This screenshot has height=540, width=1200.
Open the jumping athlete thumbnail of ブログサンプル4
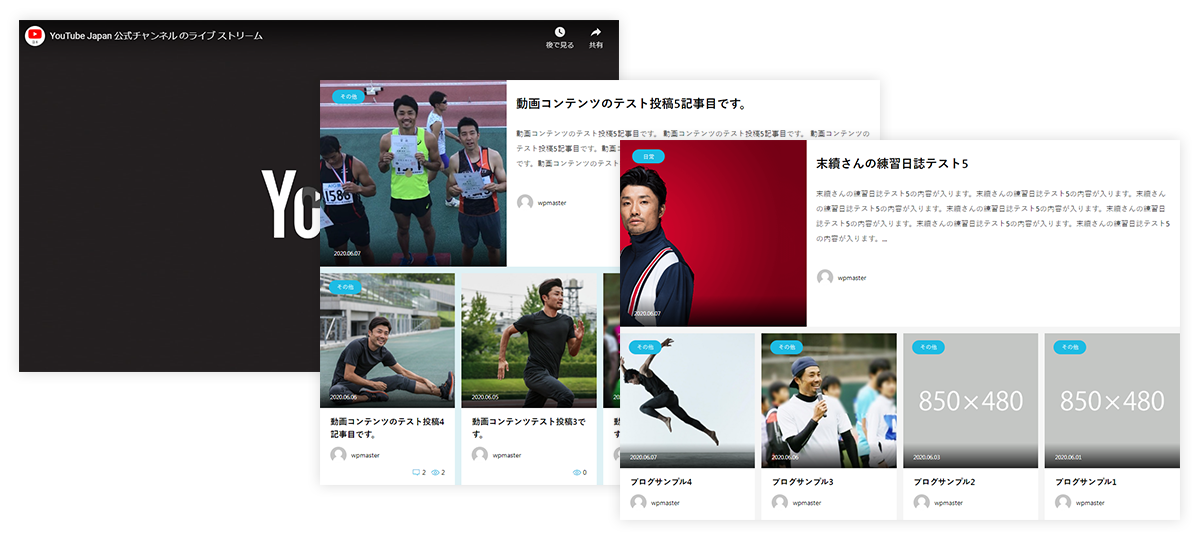[x=687, y=400]
